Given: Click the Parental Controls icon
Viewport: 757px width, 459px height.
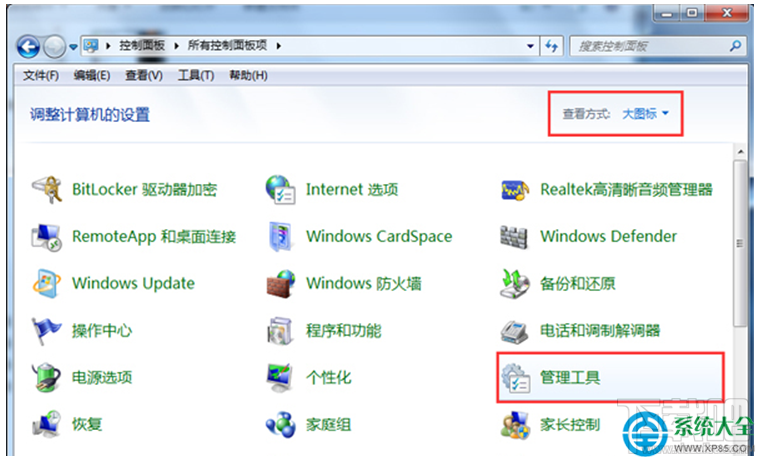Looking at the screenshot, I should point(515,425).
